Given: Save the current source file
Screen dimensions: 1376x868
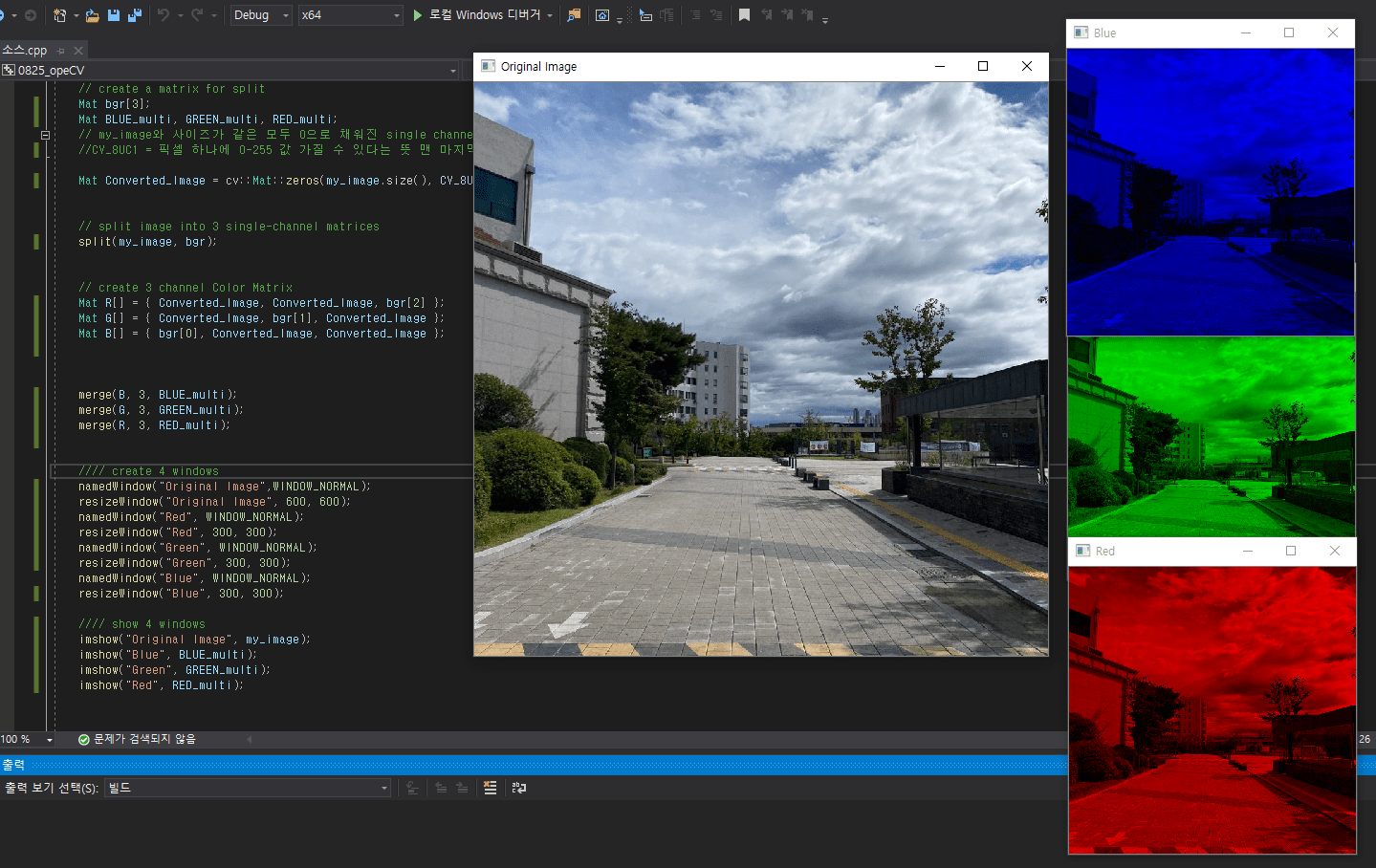Looking at the screenshot, I should pos(113,14).
